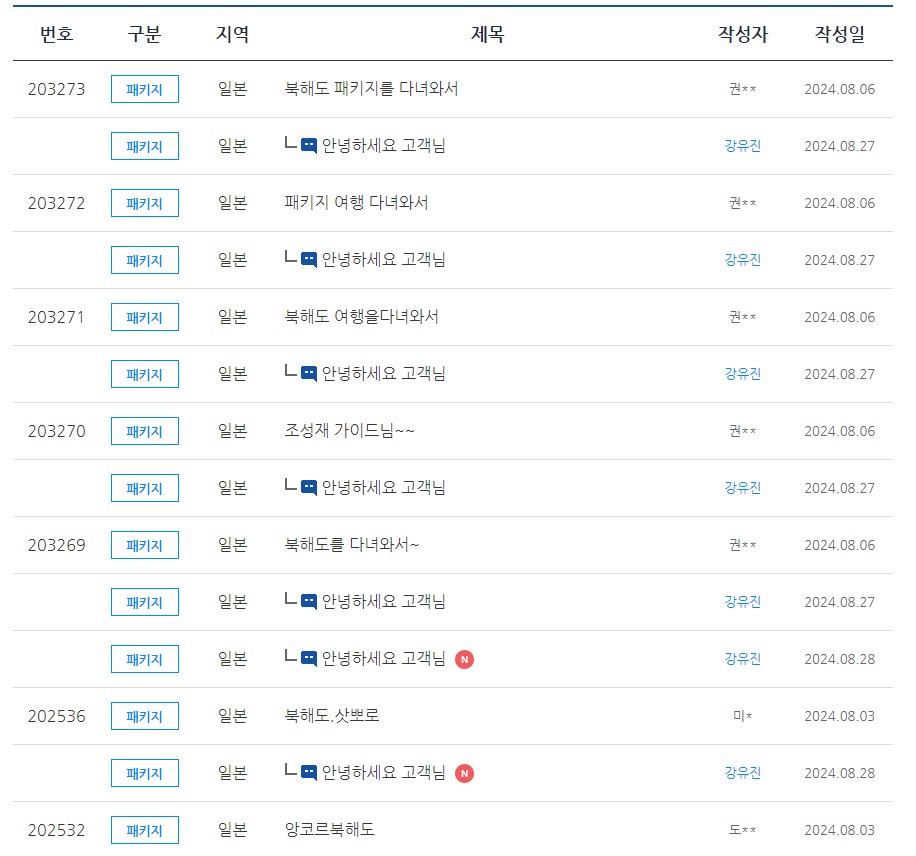Open post titled 북해도 여행을다녀와서
Viewport: 916px width, 856px height.
click(361, 317)
